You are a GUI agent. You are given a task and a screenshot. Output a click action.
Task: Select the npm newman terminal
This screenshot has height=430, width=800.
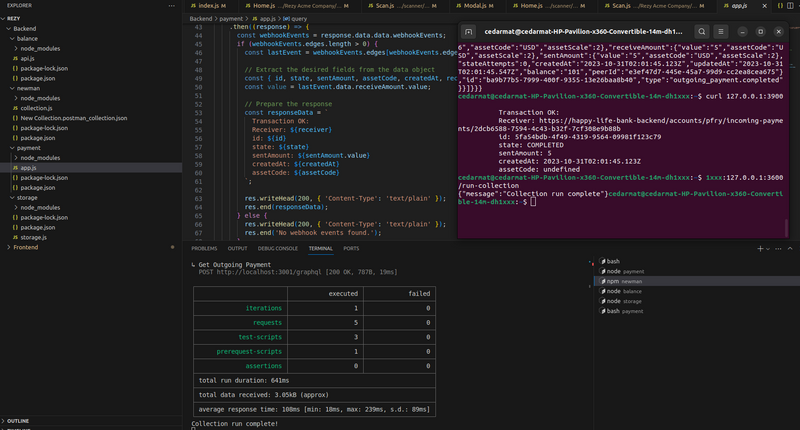click(x=697, y=281)
